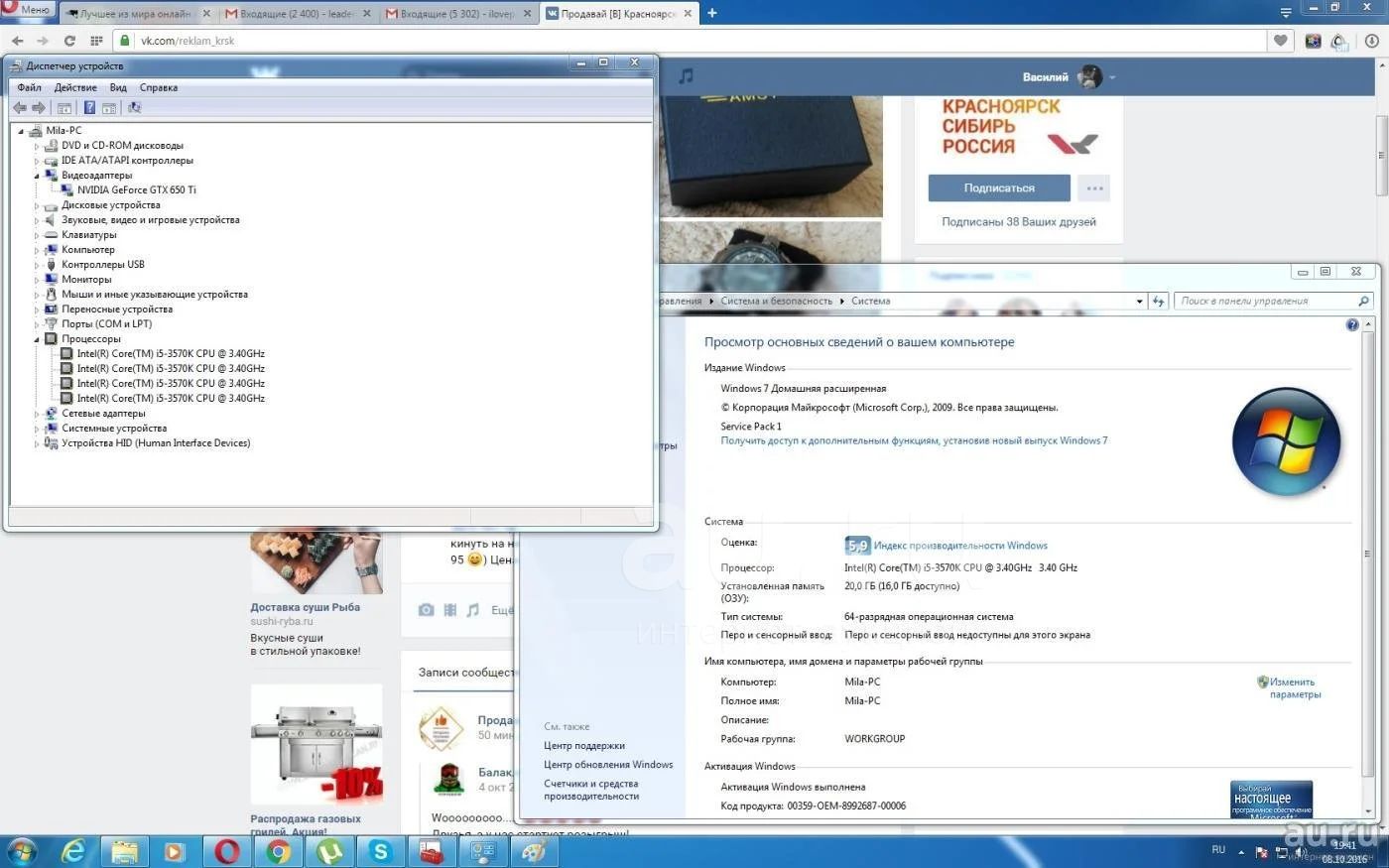Click the Получить доступ к дополнительным функциям link

(914, 440)
